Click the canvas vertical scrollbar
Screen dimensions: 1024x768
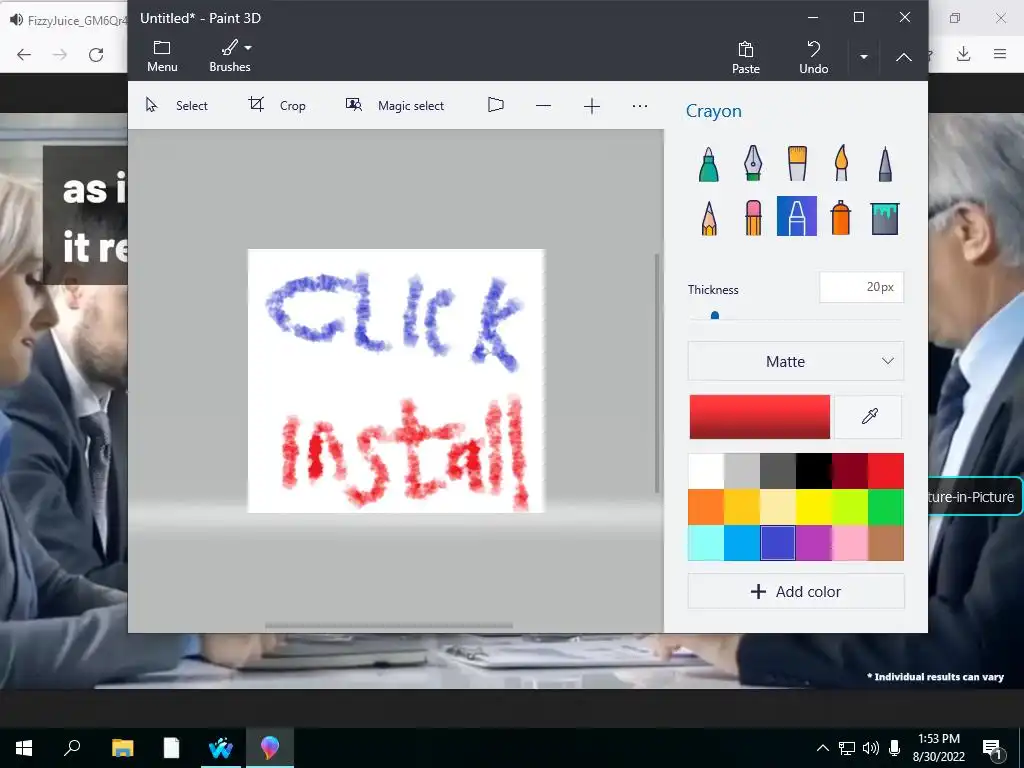coord(657,373)
